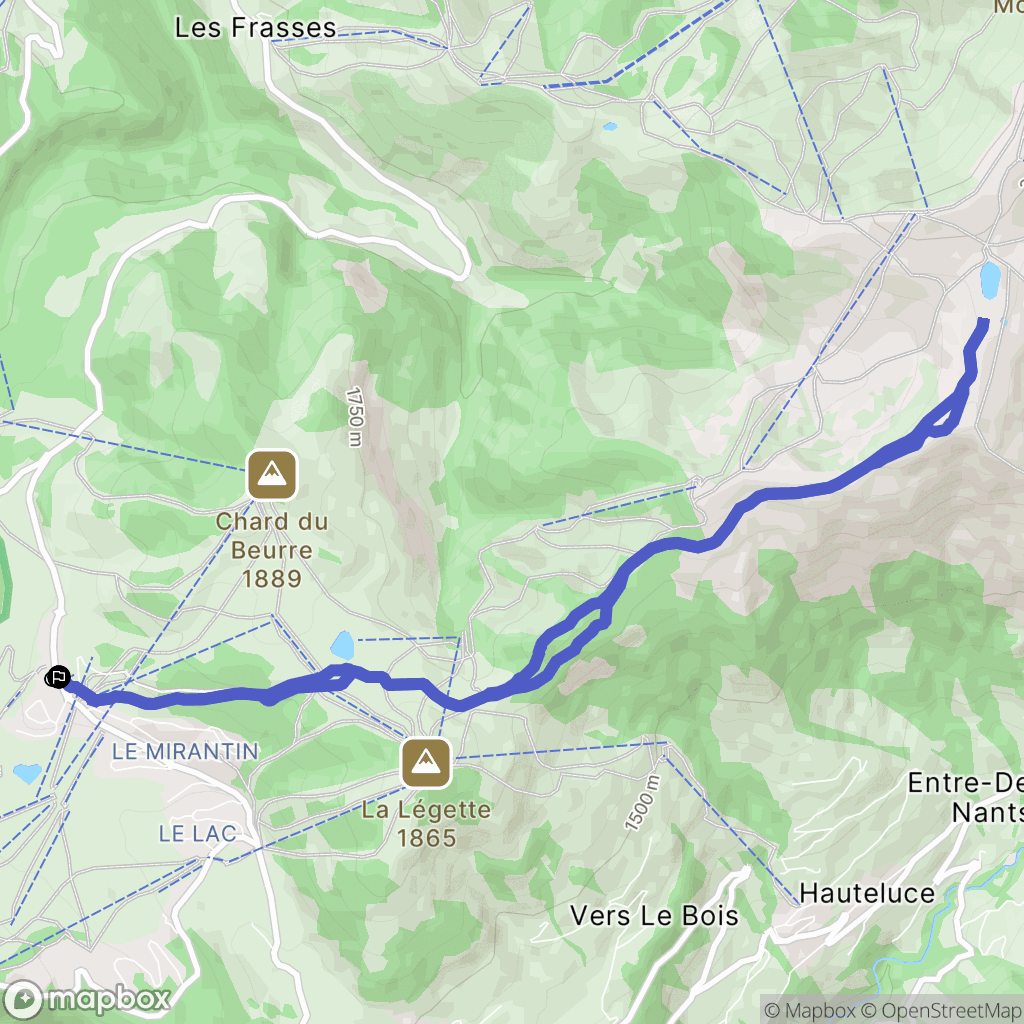
Task: Click the Vers Le Bois place label
Action: click(x=654, y=916)
